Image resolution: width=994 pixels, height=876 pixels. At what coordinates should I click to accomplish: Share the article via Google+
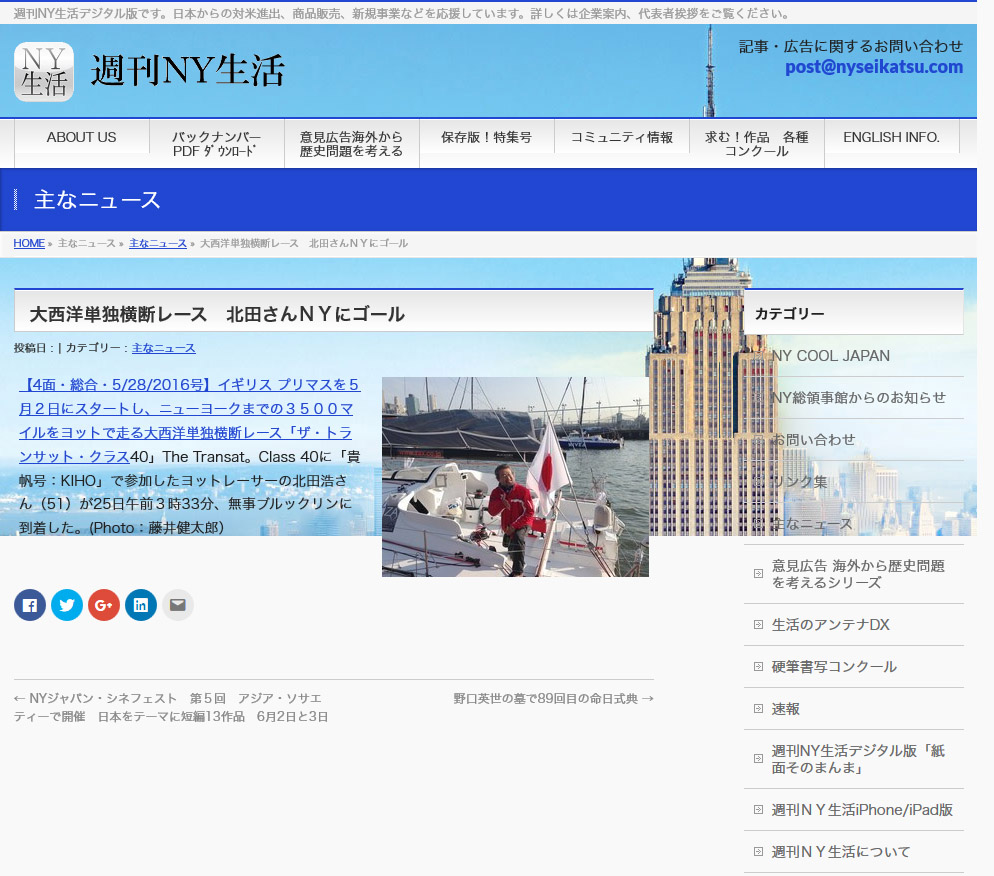pyautogui.click(x=103, y=604)
